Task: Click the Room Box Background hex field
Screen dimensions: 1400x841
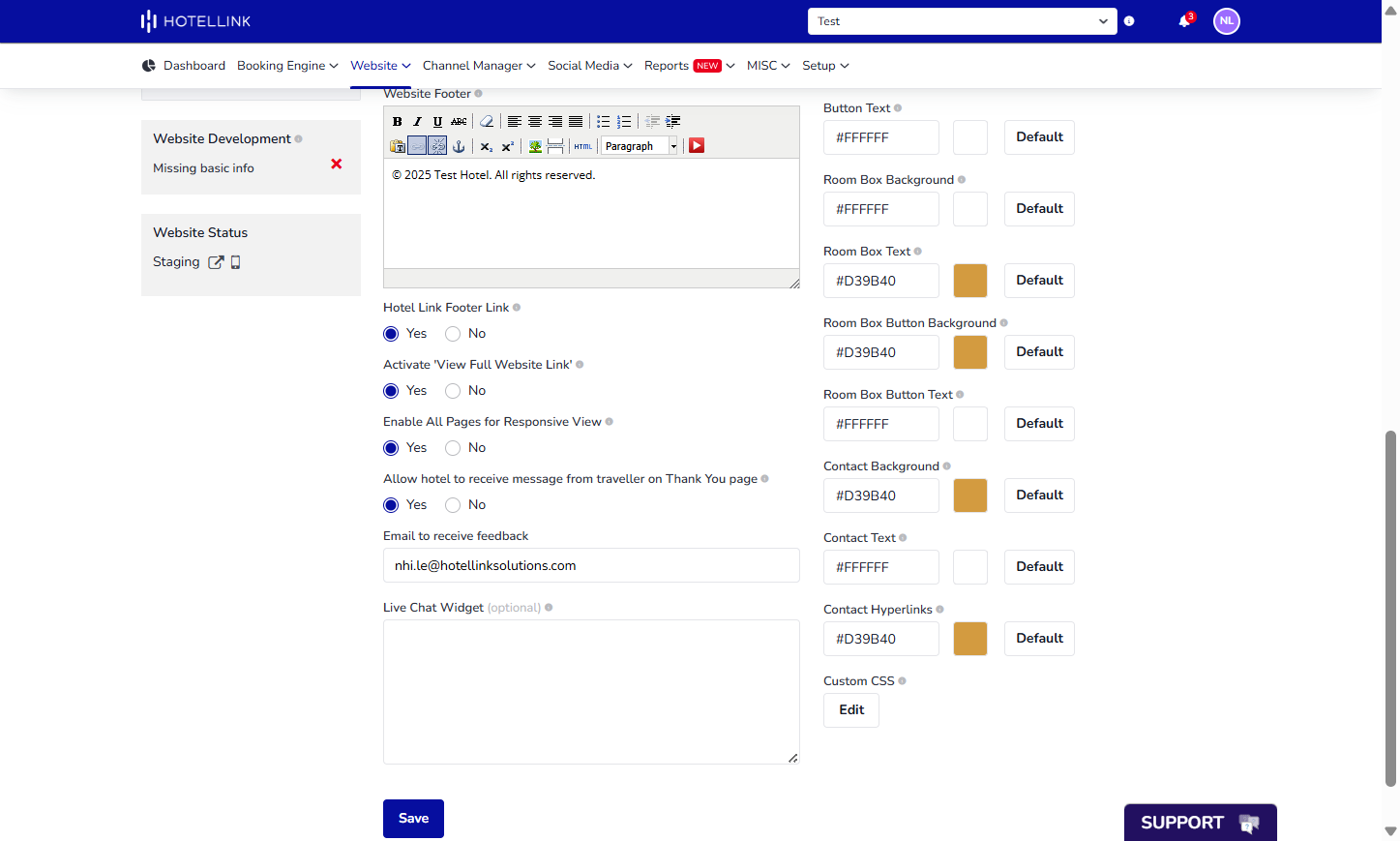Action: coord(881,209)
